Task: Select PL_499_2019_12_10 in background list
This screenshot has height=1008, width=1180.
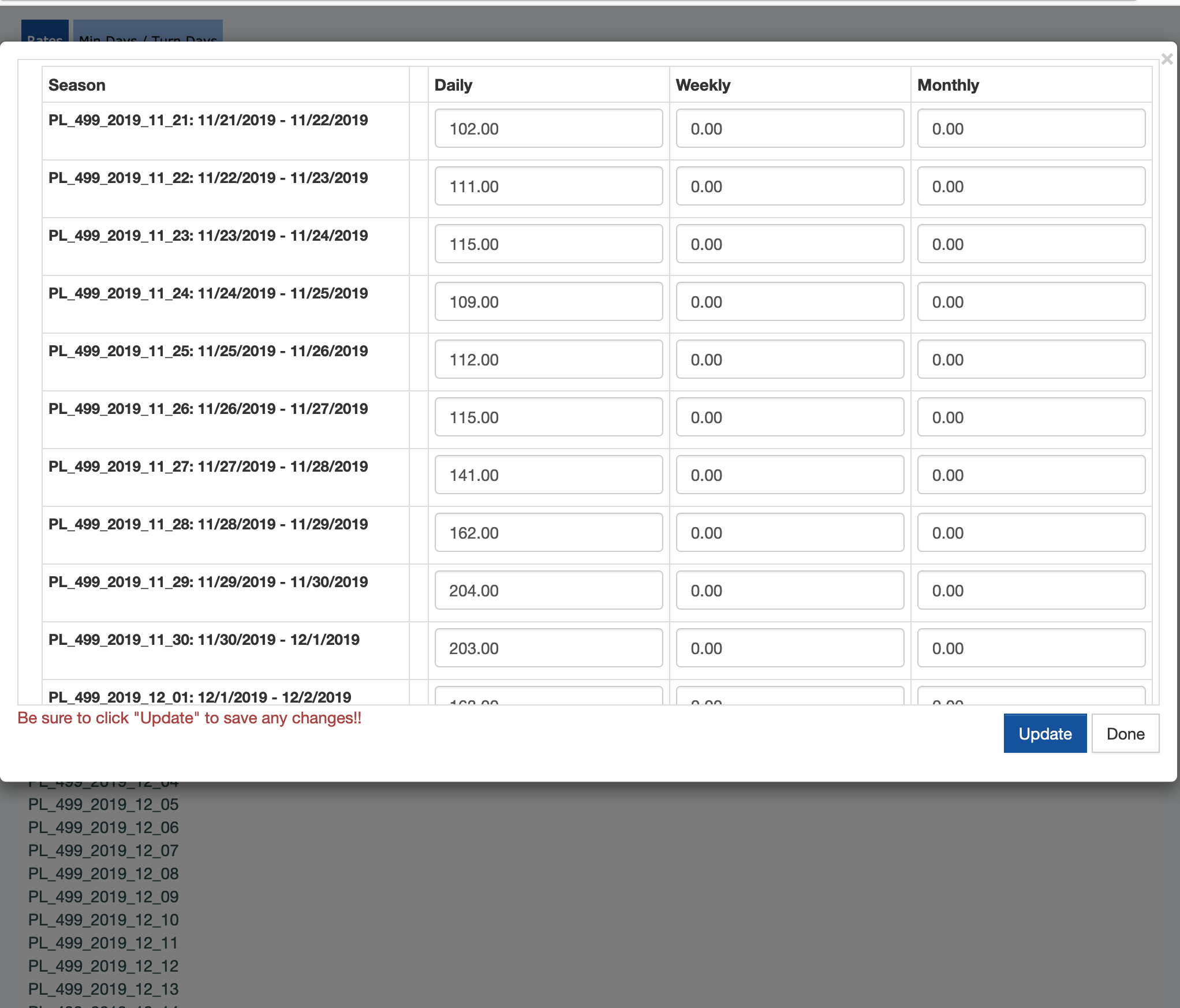Action: [x=103, y=920]
